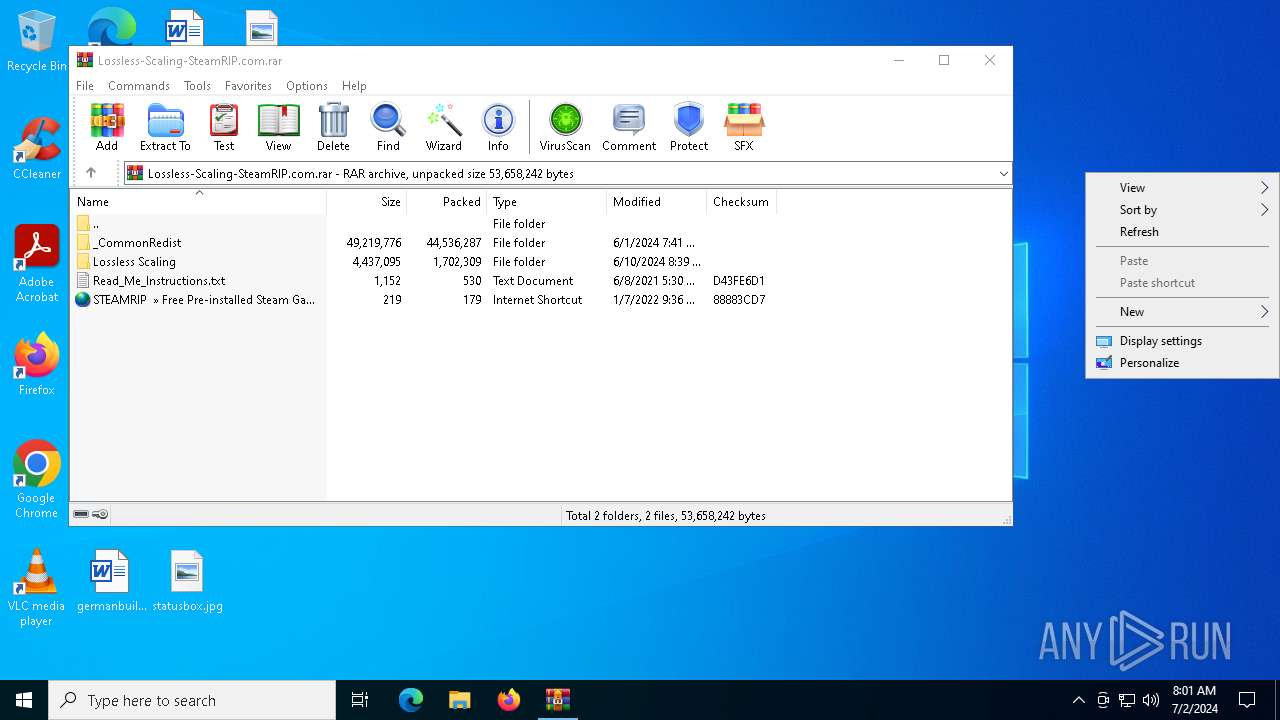Select the CCleaner desktop shortcut
Image resolution: width=1280 pixels, height=720 pixels.
(37, 149)
